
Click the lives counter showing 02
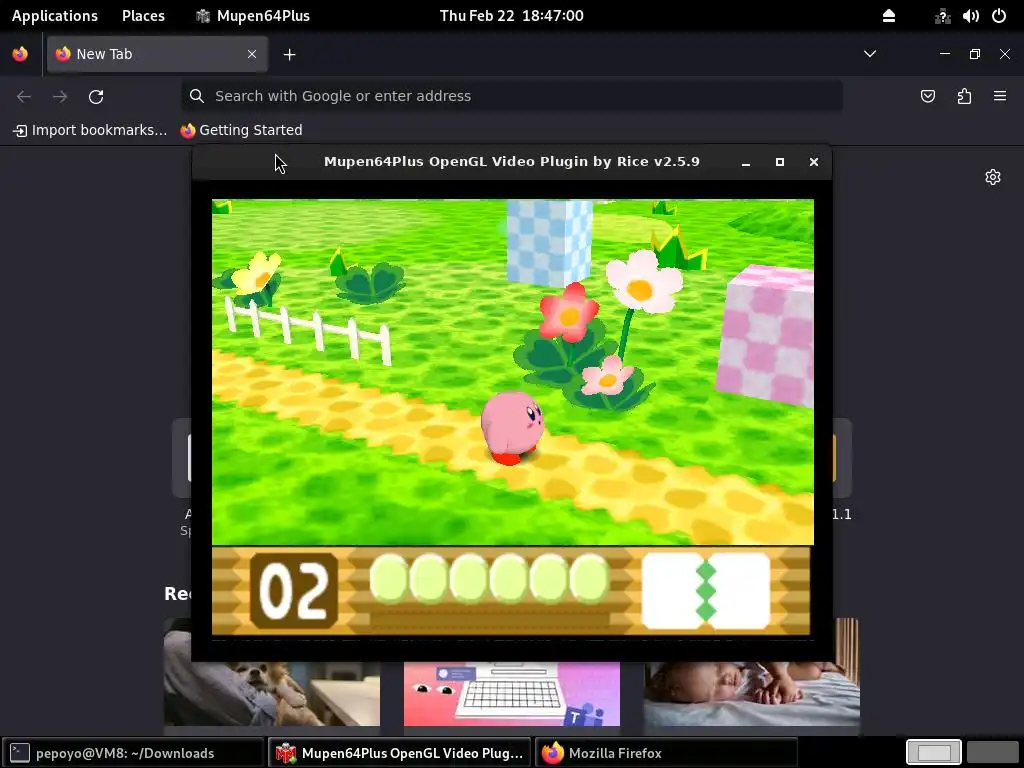[294, 591]
